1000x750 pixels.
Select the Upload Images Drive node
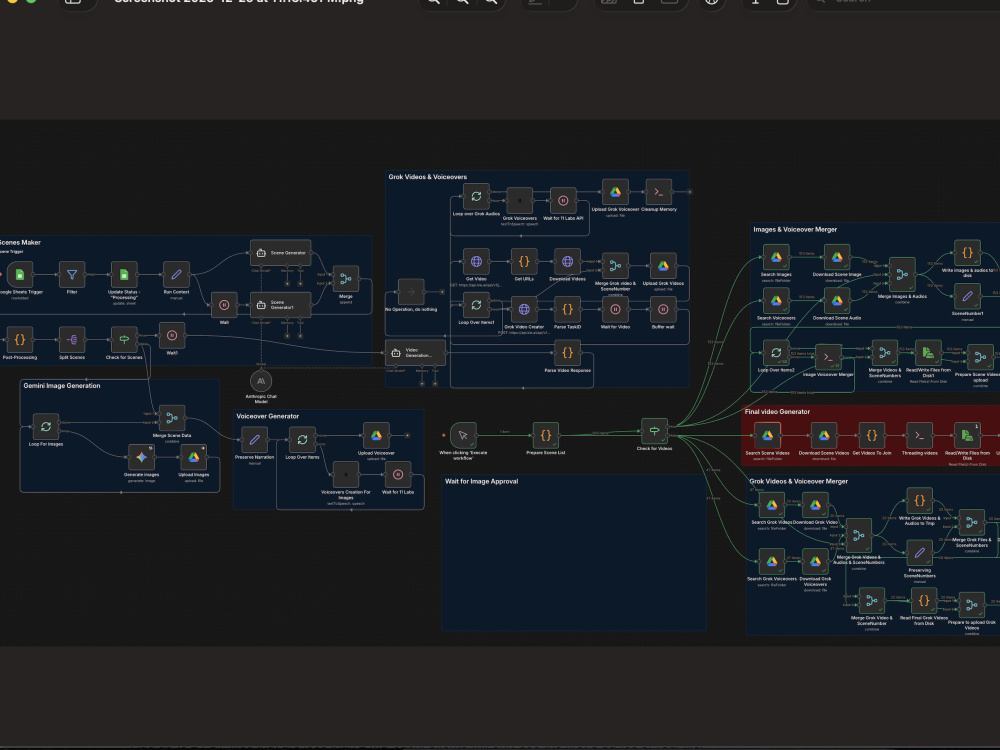click(193, 457)
